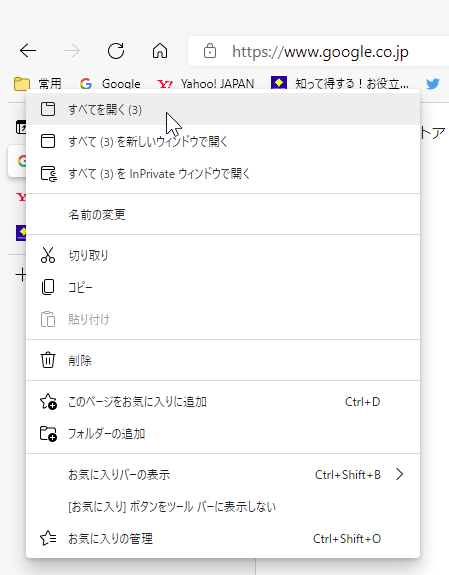Click the Yahoo! JAPAN bookmark
Screen dimensions: 449x575
click(206, 84)
